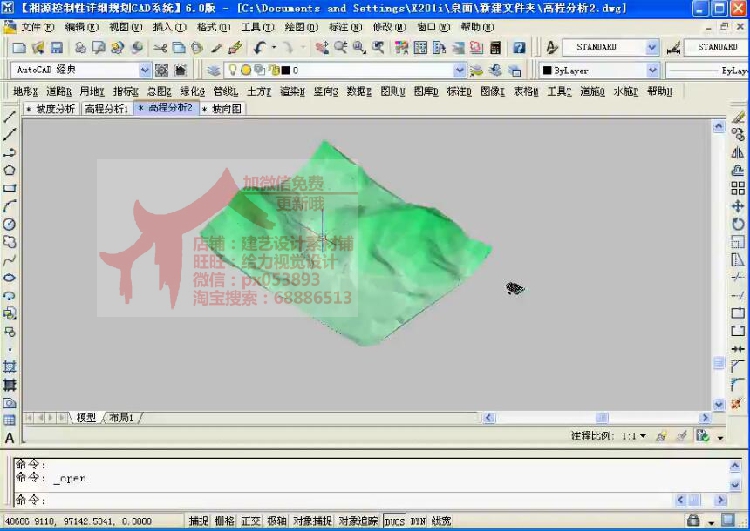Screen dimensions: 750x531
Task: Open the Layer Properties Manager icon
Action: click(213, 70)
